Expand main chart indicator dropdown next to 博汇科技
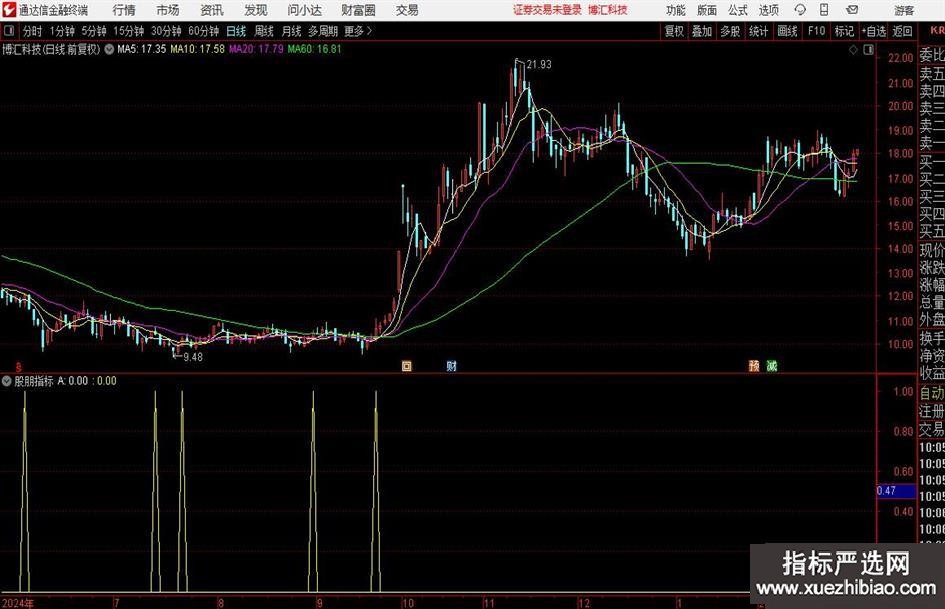Screen dimensions: 945x609 [x=109, y=49]
